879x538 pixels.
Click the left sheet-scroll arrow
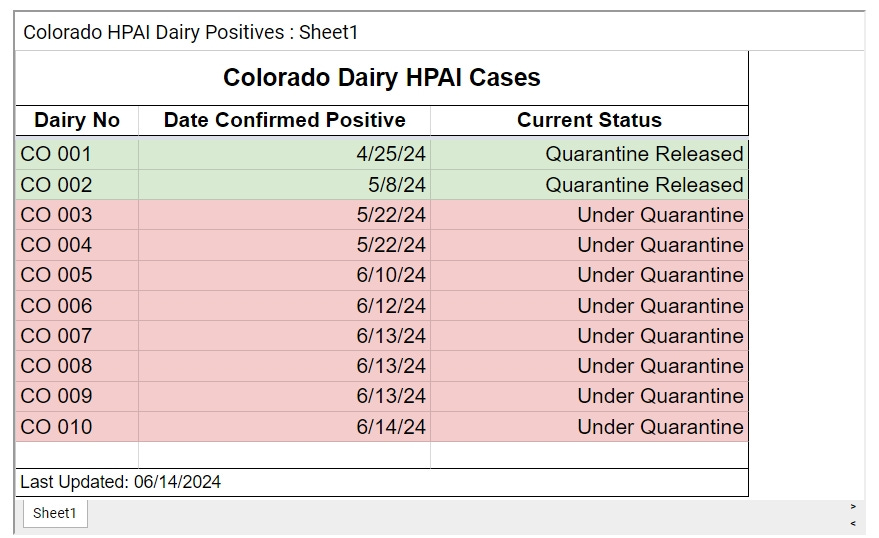[x=853, y=523]
